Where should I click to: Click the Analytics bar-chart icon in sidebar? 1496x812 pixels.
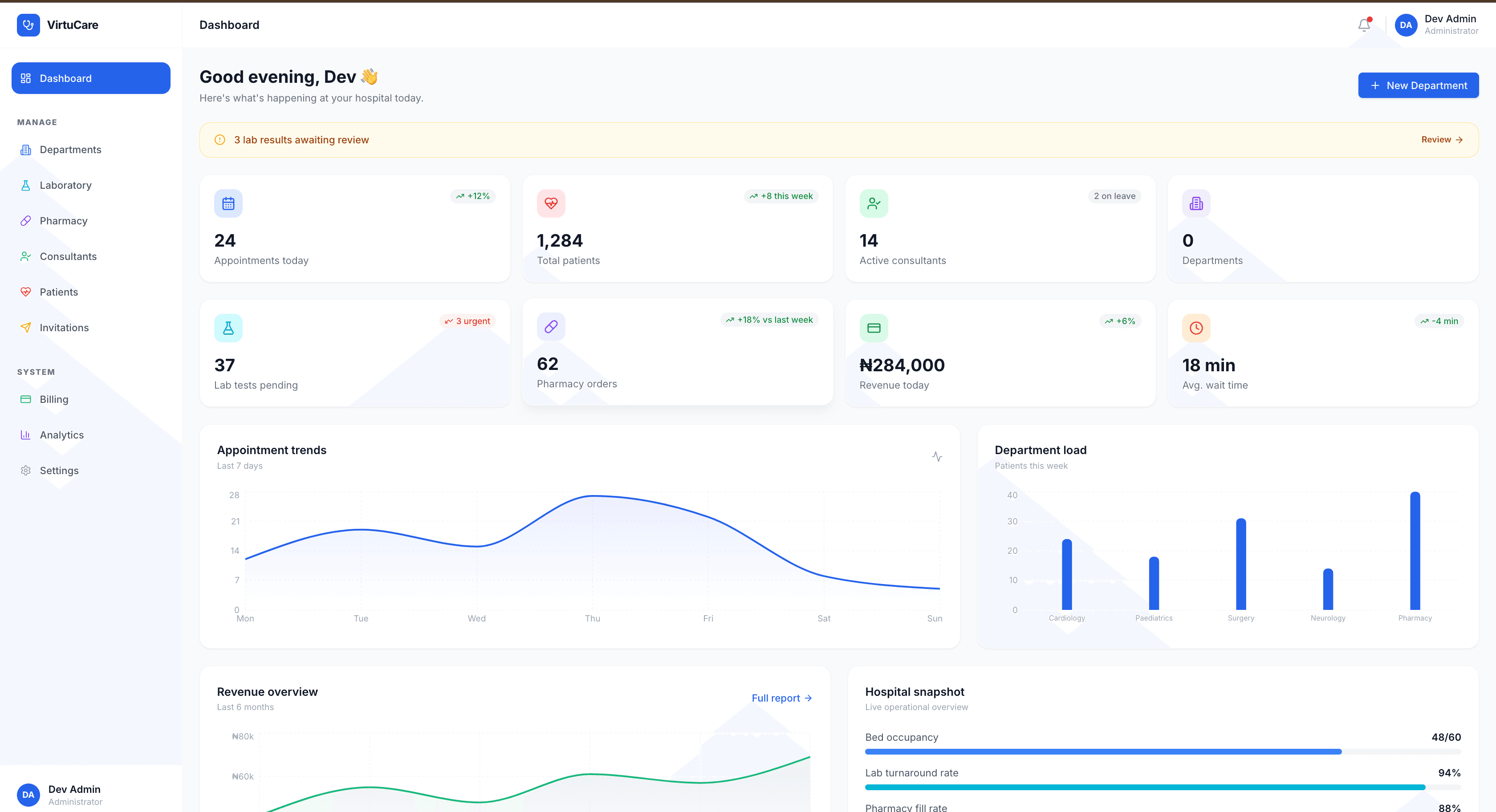coord(25,435)
